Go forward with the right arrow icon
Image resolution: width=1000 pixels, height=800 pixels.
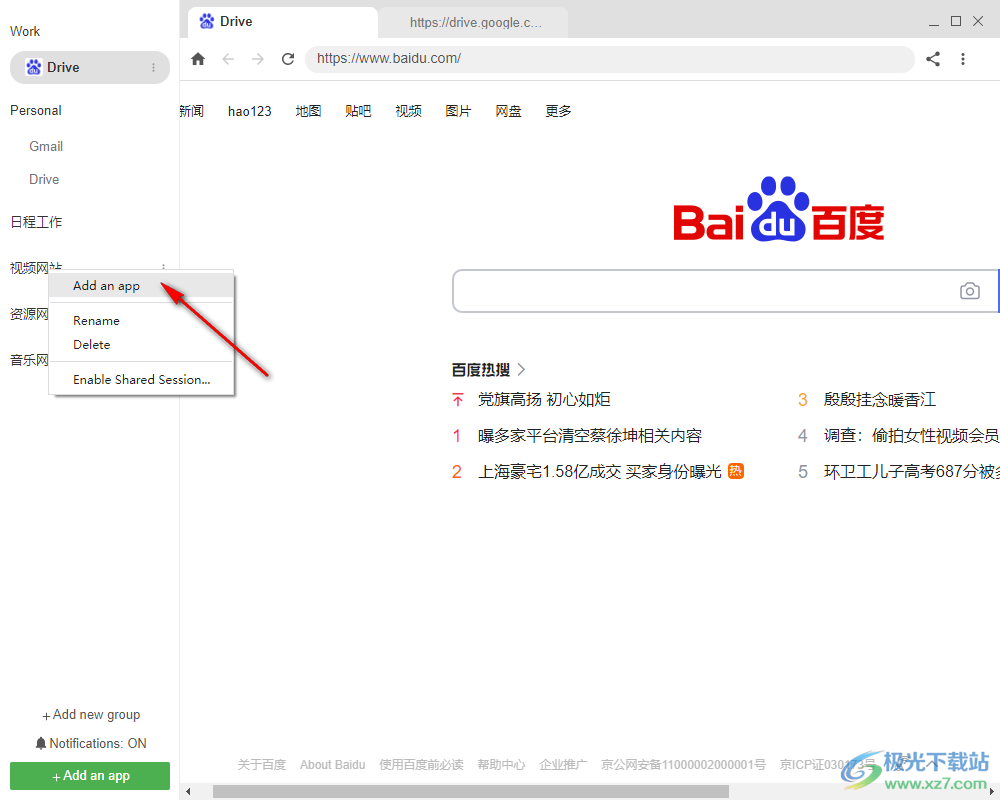coord(258,59)
